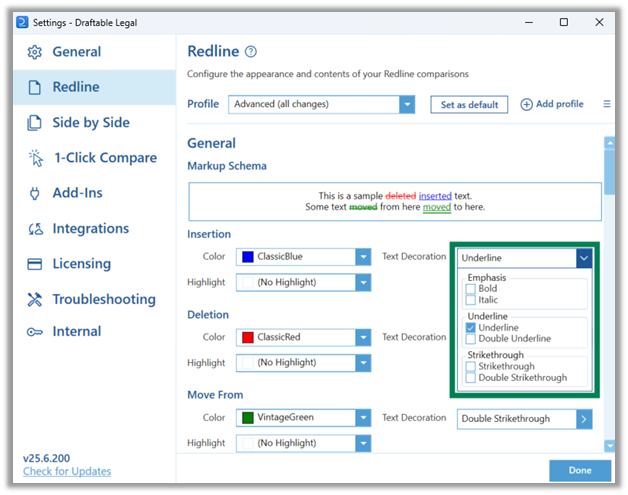Click the Add-Ins plug icon
This screenshot has width=628, height=495.
pyautogui.click(x=35, y=193)
